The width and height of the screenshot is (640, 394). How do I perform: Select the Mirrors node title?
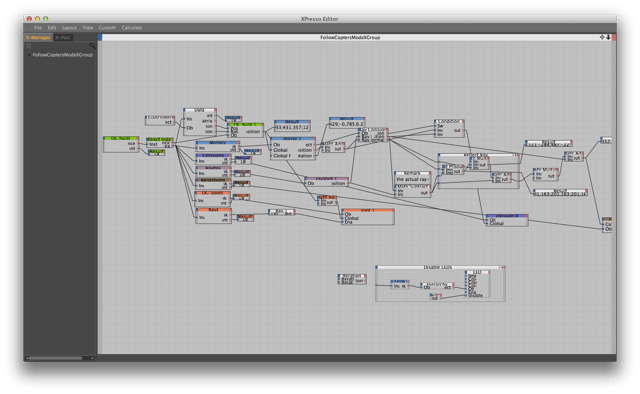click(217, 143)
